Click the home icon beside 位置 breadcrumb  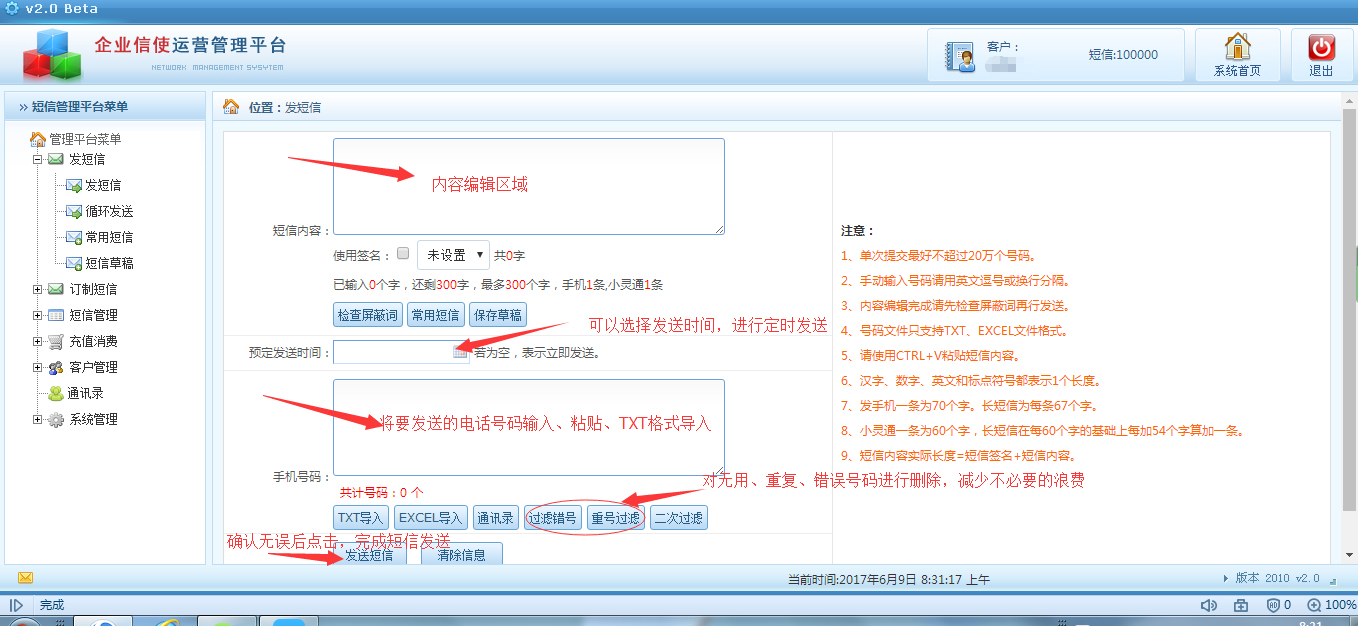click(231, 107)
